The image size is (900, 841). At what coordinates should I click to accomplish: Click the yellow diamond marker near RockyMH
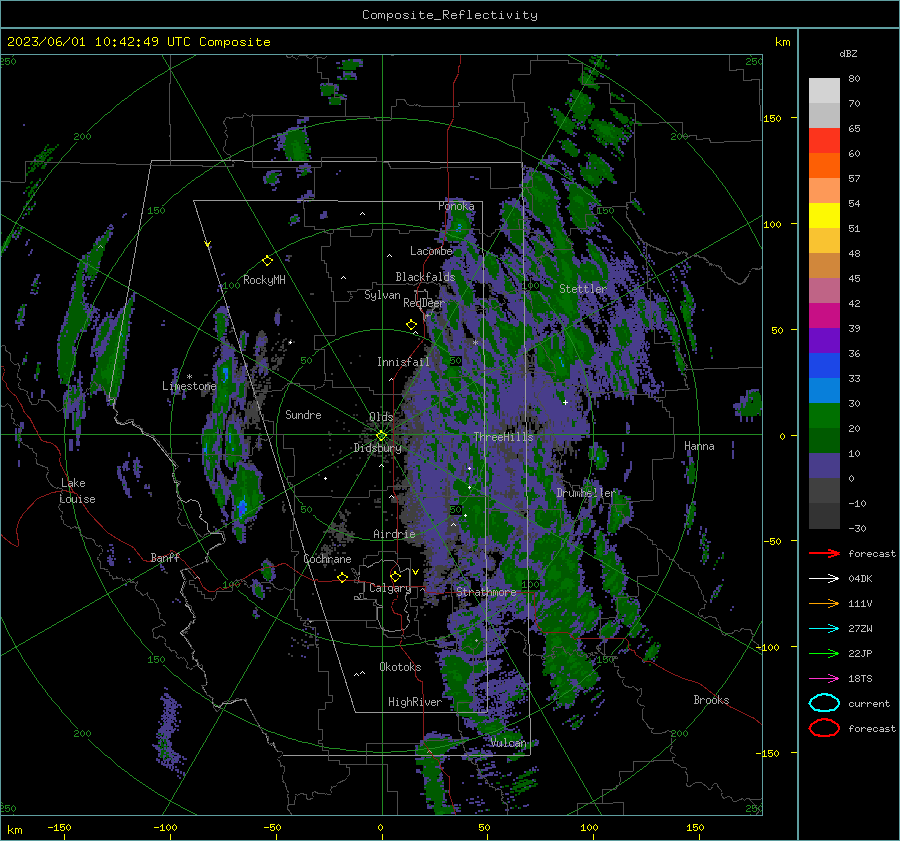(x=267, y=261)
